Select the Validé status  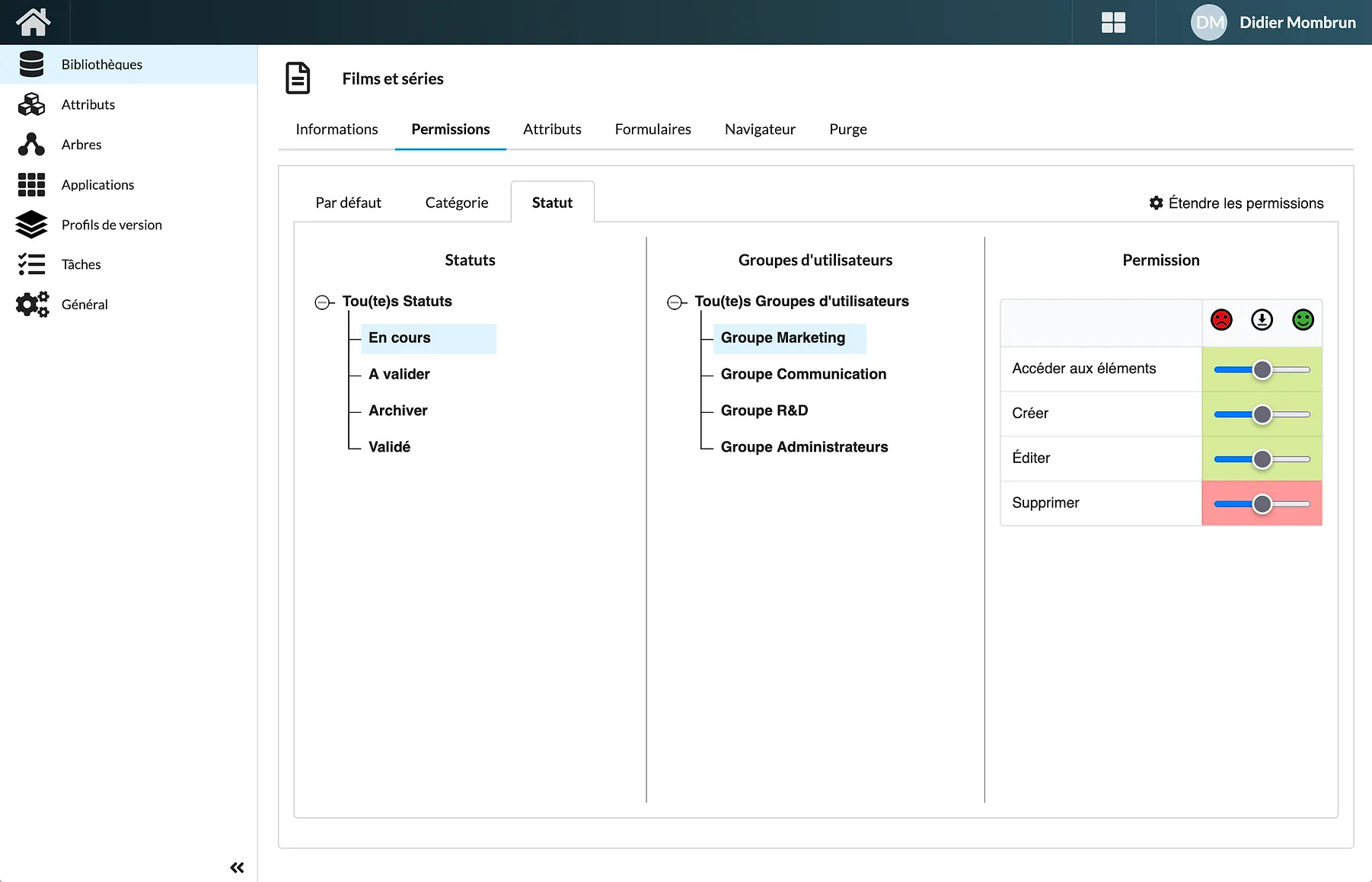coord(389,447)
